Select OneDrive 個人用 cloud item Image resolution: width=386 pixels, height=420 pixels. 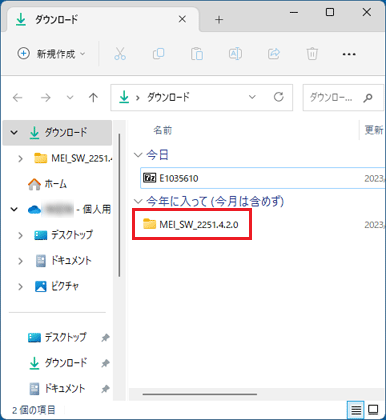tap(69, 209)
